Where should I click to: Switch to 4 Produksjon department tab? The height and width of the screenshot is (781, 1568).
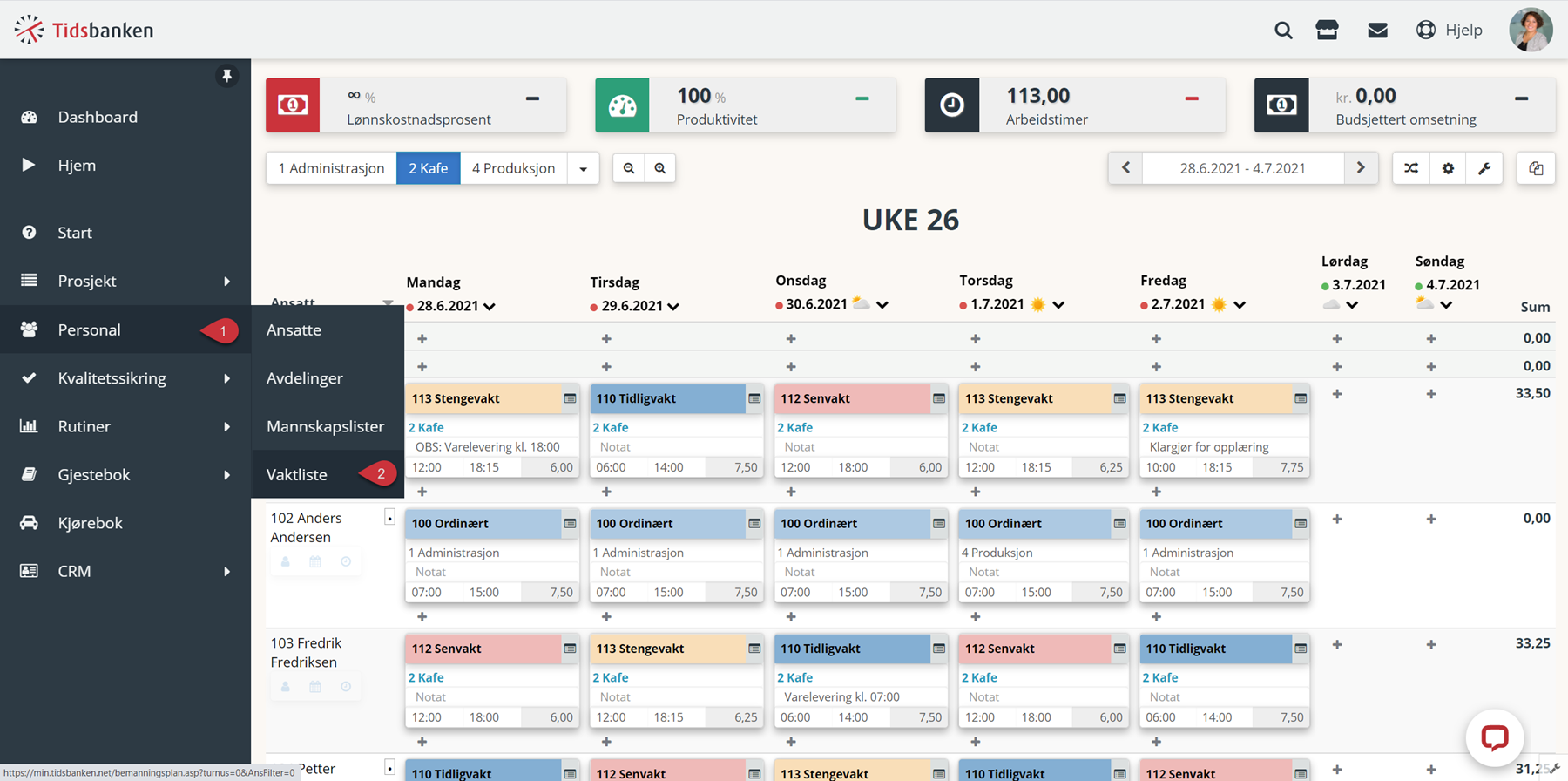(513, 168)
